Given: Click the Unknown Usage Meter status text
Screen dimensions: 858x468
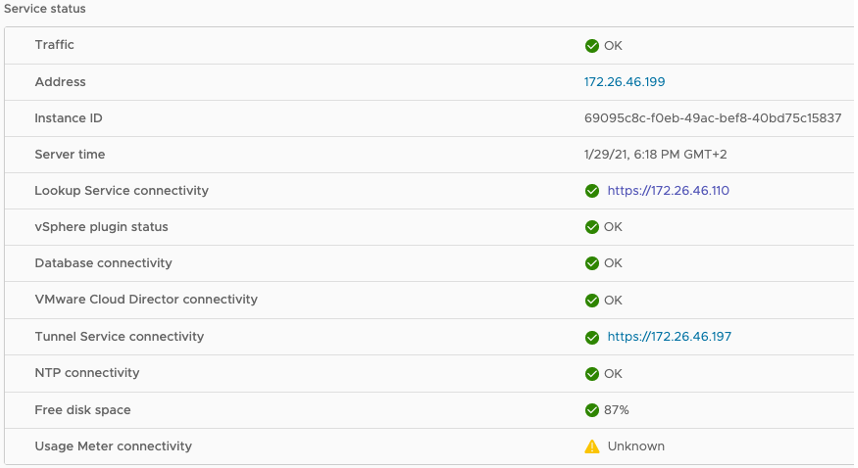Looking at the screenshot, I should tap(636, 447).
